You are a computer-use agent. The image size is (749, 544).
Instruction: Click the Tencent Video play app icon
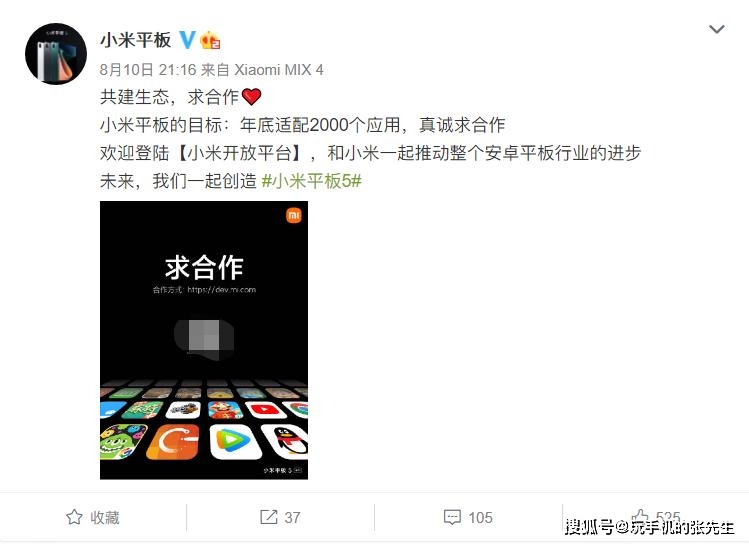(233, 441)
